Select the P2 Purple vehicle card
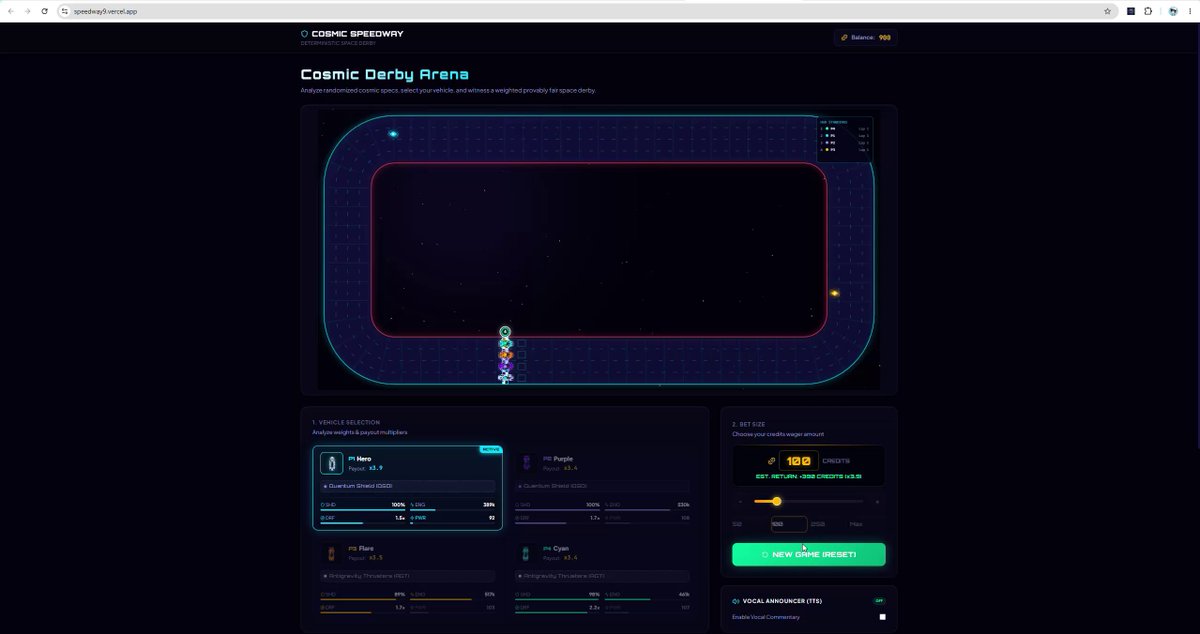The image size is (1200, 634). click(x=602, y=488)
